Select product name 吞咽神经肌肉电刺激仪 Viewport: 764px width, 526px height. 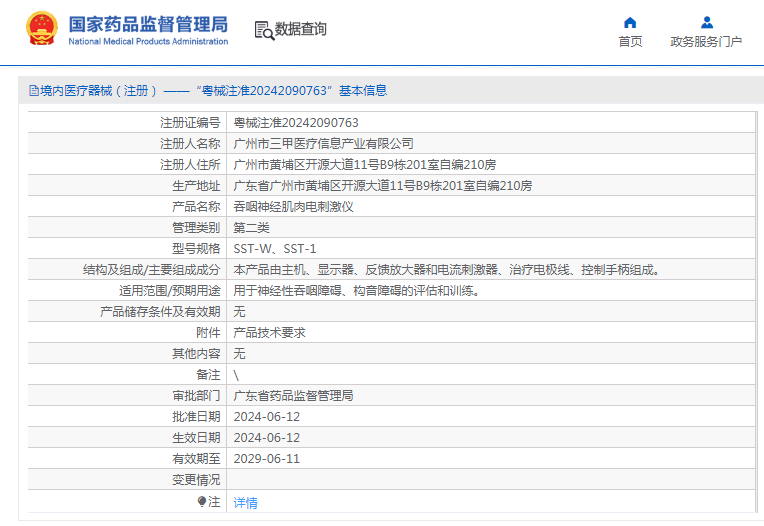point(293,207)
